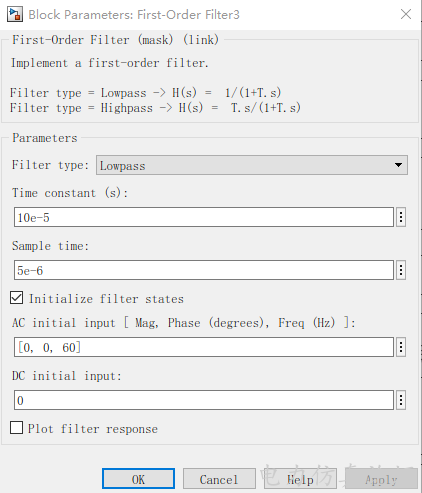422x493 pixels.
Task: Click the Simulink block icon in title bar
Action: [x=15, y=14]
